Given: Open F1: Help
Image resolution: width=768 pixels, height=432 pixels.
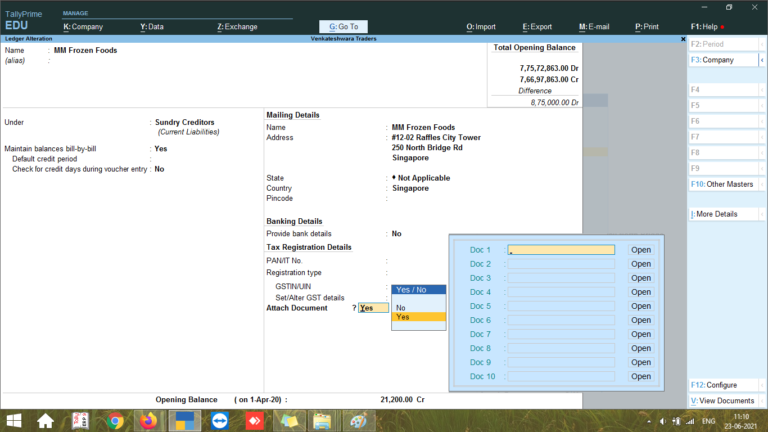Looking at the screenshot, I should pos(704,27).
